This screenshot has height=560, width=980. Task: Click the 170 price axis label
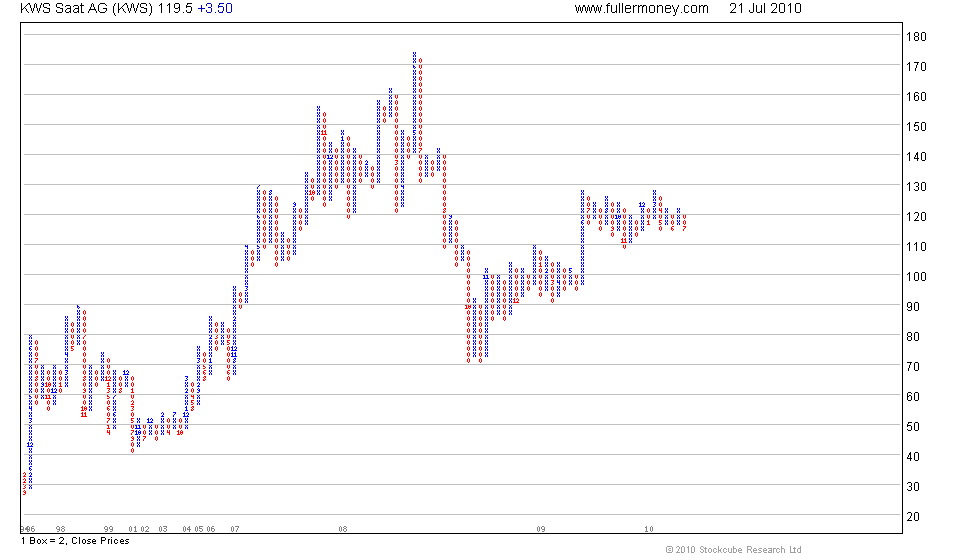916,67
